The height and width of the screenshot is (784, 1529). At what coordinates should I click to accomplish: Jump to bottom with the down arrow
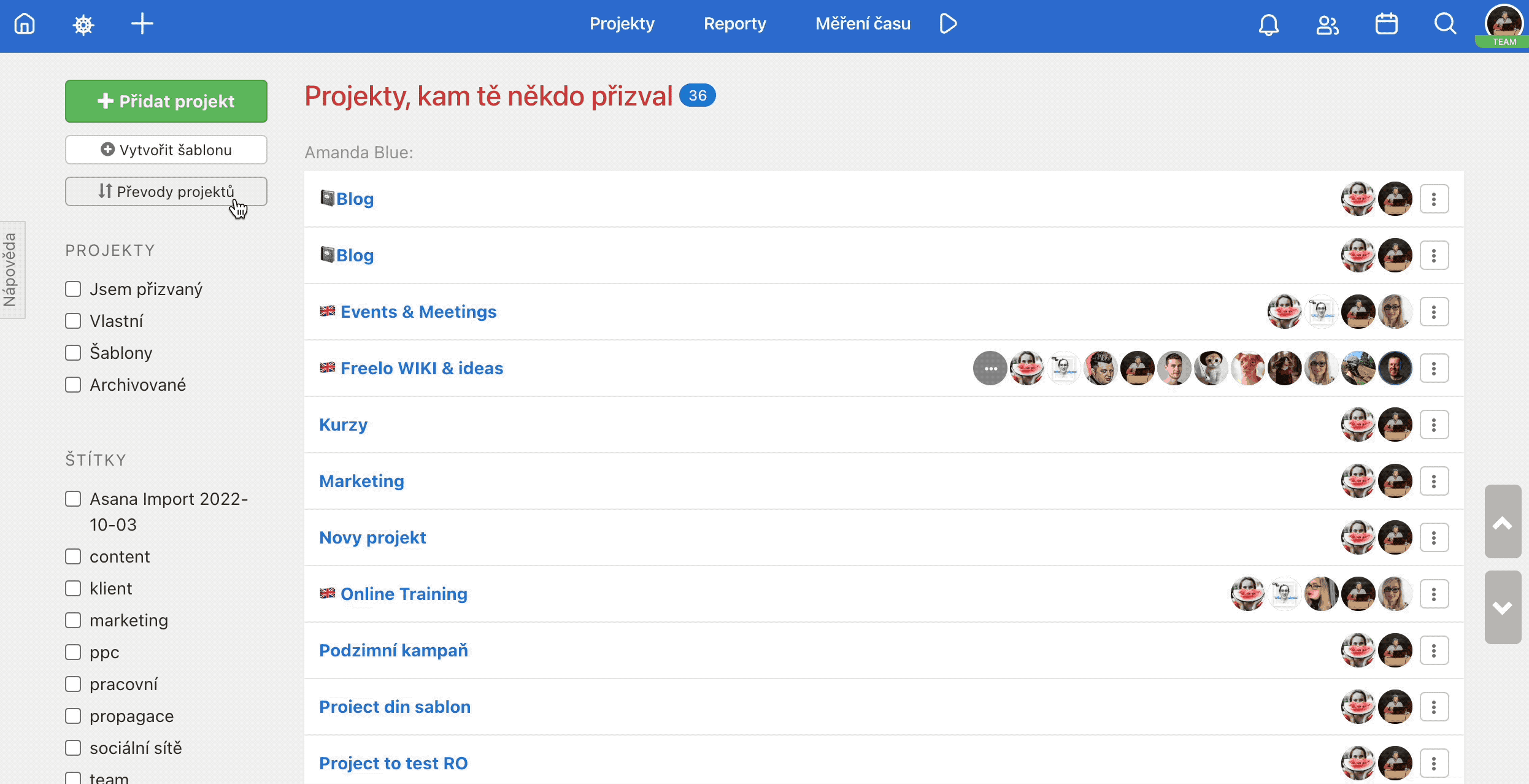(1503, 607)
